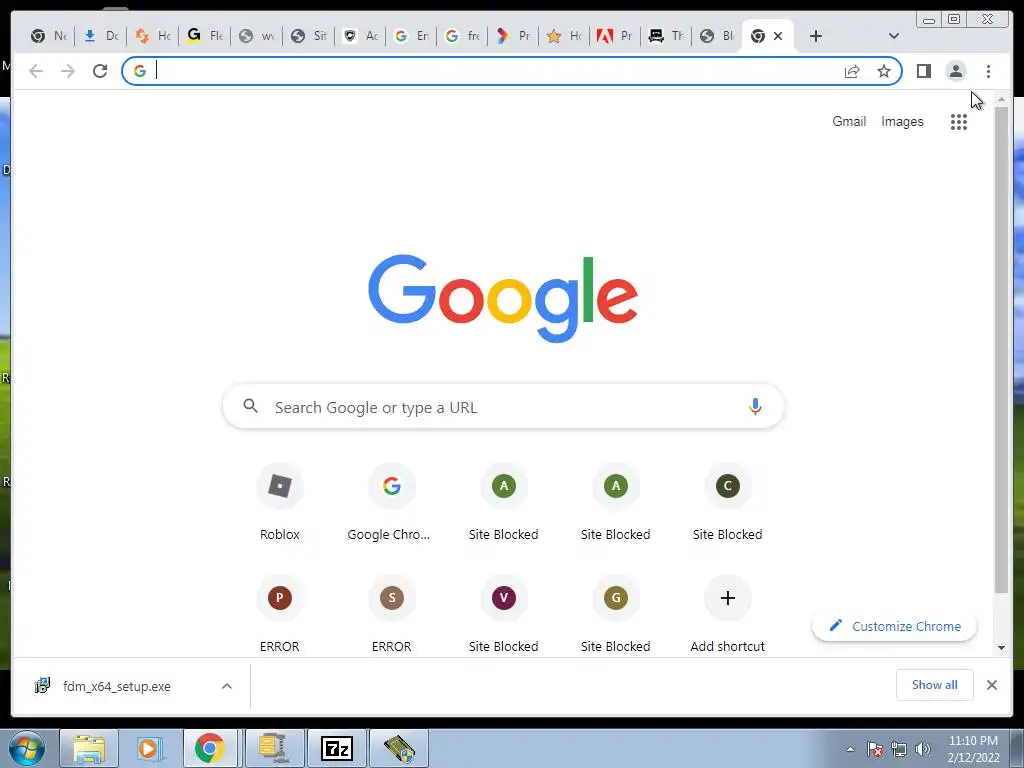Start voice search with microphone
This screenshot has width=1024, height=768.
point(755,406)
